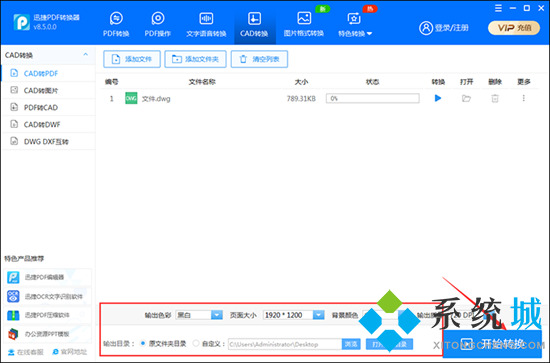
Task: Click the 0% progress bar
Action: pyautogui.click(x=373, y=98)
